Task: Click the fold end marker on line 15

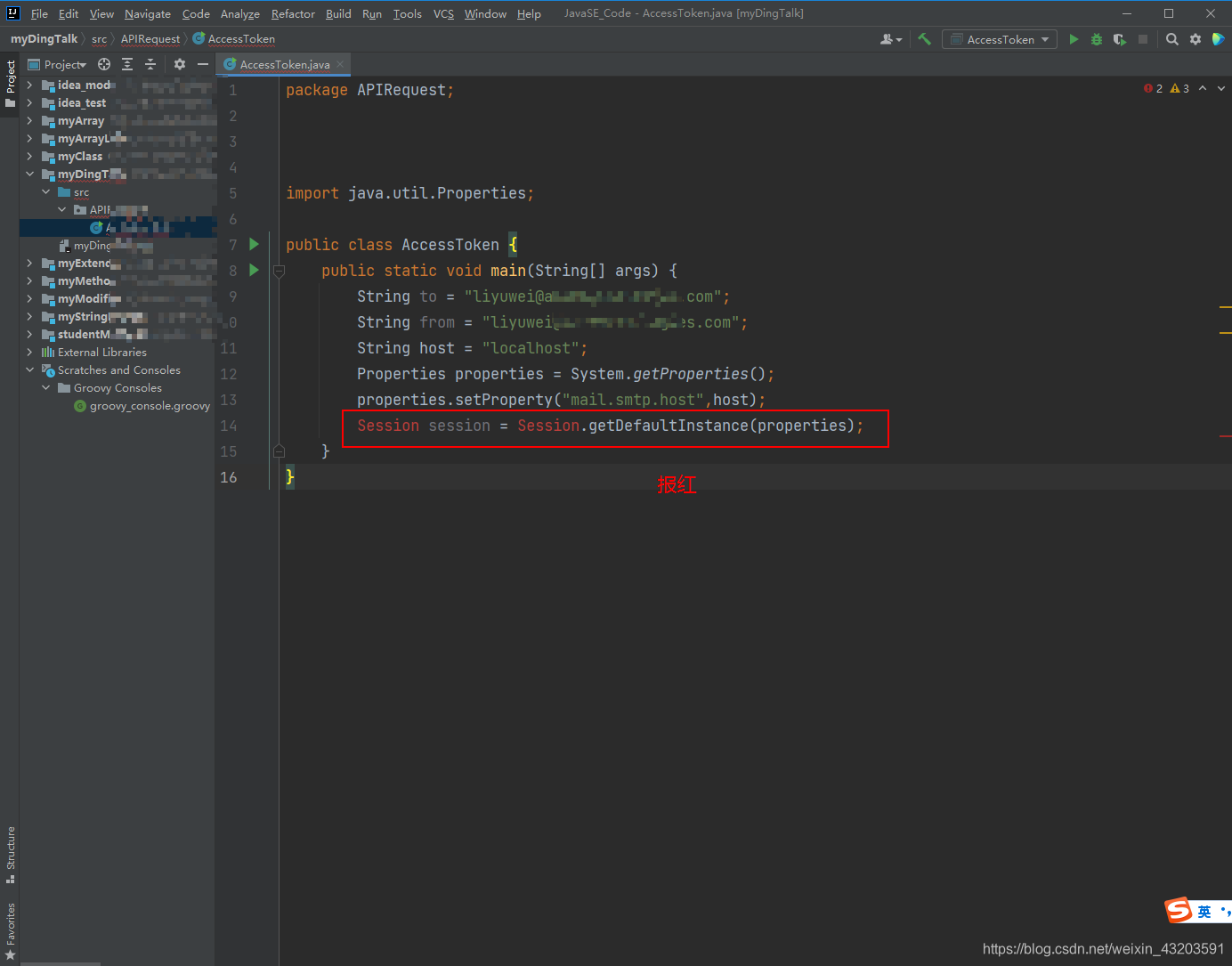Action: point(279,451)
